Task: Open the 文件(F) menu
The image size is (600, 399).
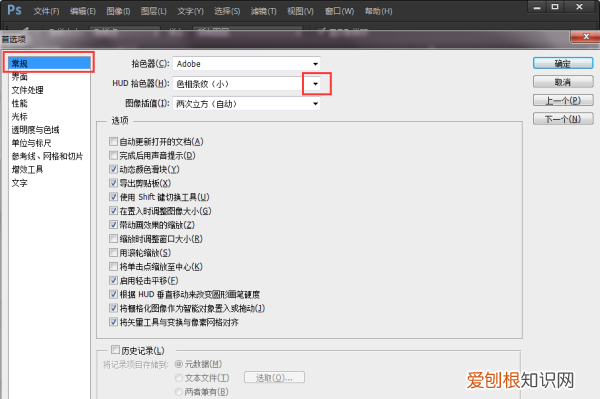Action: tap(46, 11)
